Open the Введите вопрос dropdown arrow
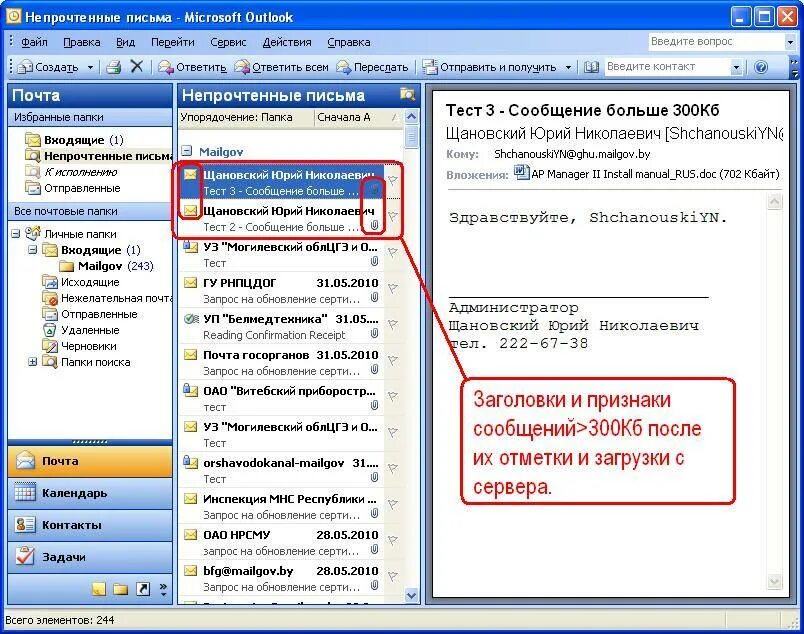 tap(790, 42)
